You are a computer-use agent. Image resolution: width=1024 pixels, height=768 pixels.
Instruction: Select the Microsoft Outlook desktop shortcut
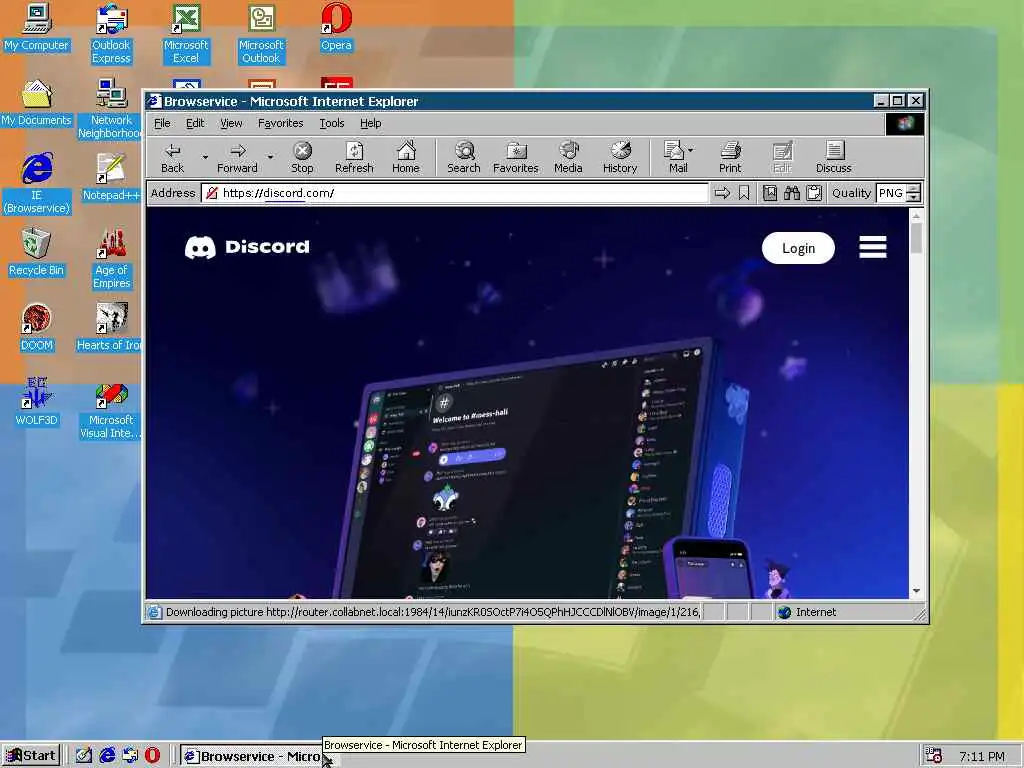[261, 34]
